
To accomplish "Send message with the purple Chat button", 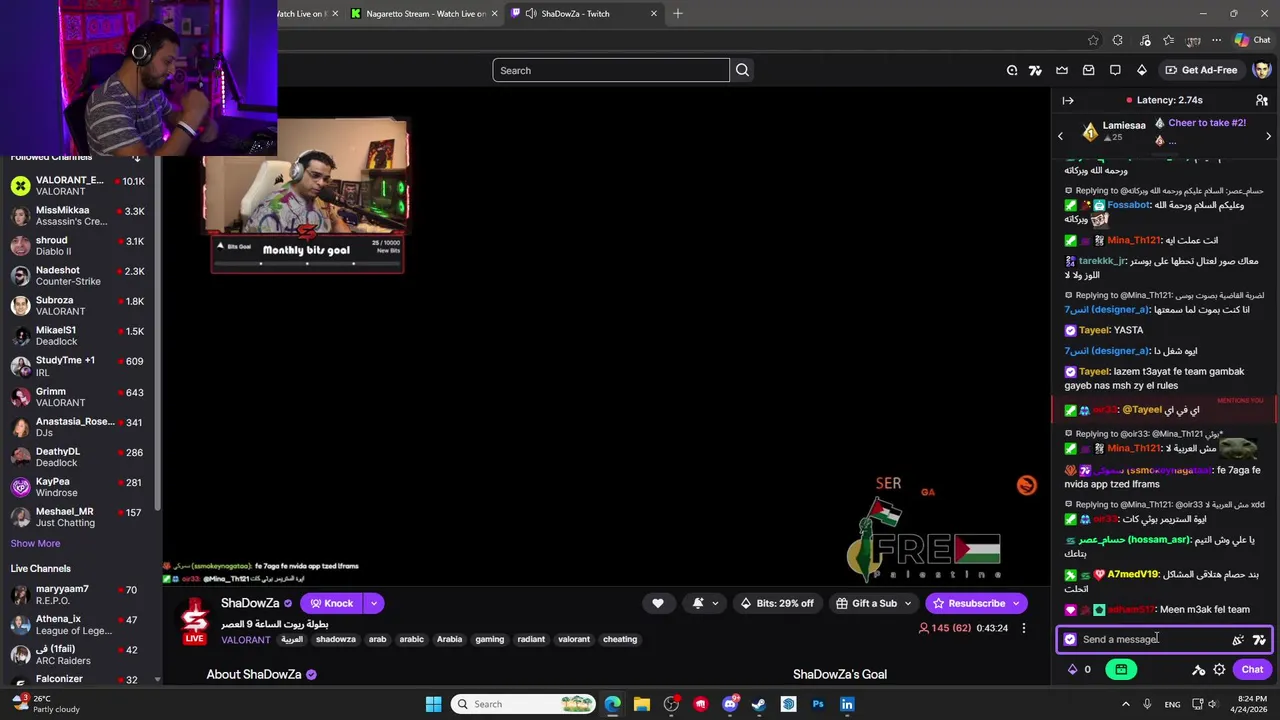I will (x=1252, y=670).
